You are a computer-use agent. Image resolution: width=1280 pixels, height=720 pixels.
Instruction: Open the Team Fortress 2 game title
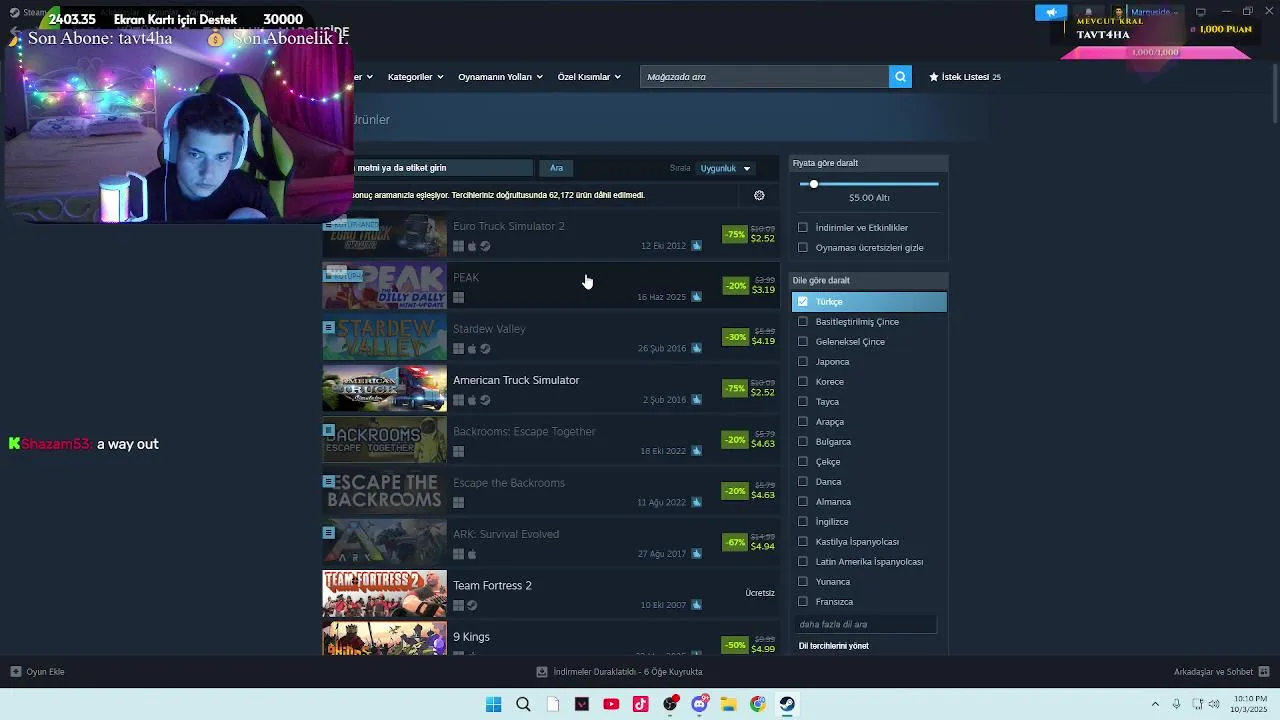[x=492, y=586]
